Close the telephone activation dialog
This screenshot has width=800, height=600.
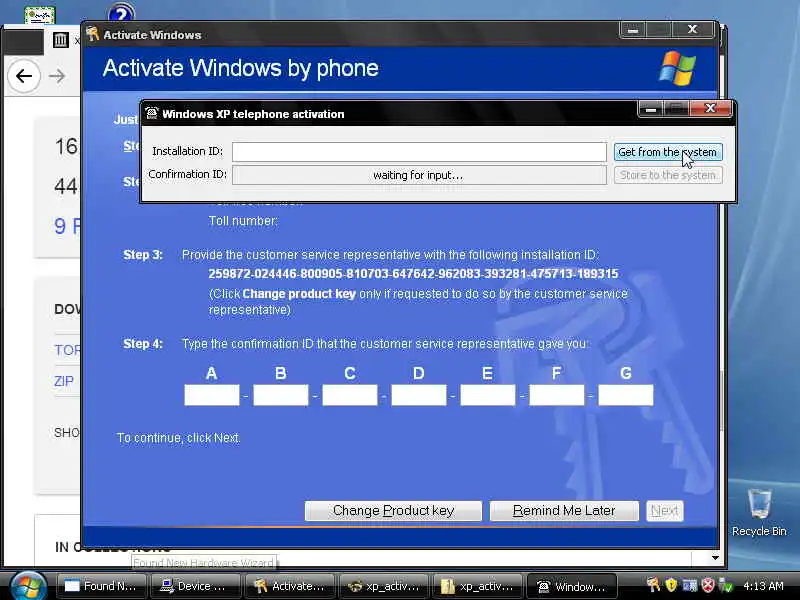tap(710, 108)
